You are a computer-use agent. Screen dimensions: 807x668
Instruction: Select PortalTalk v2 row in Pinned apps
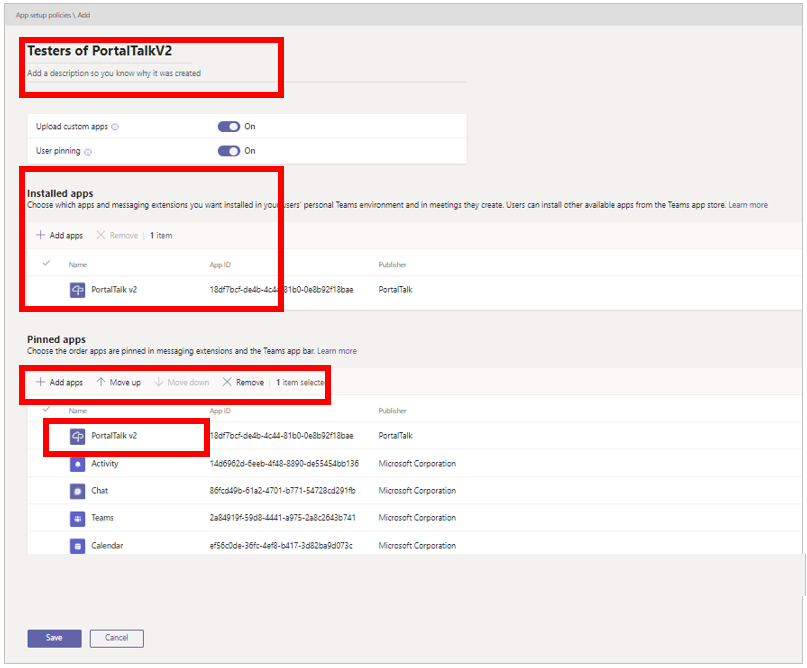pos(413,436)
